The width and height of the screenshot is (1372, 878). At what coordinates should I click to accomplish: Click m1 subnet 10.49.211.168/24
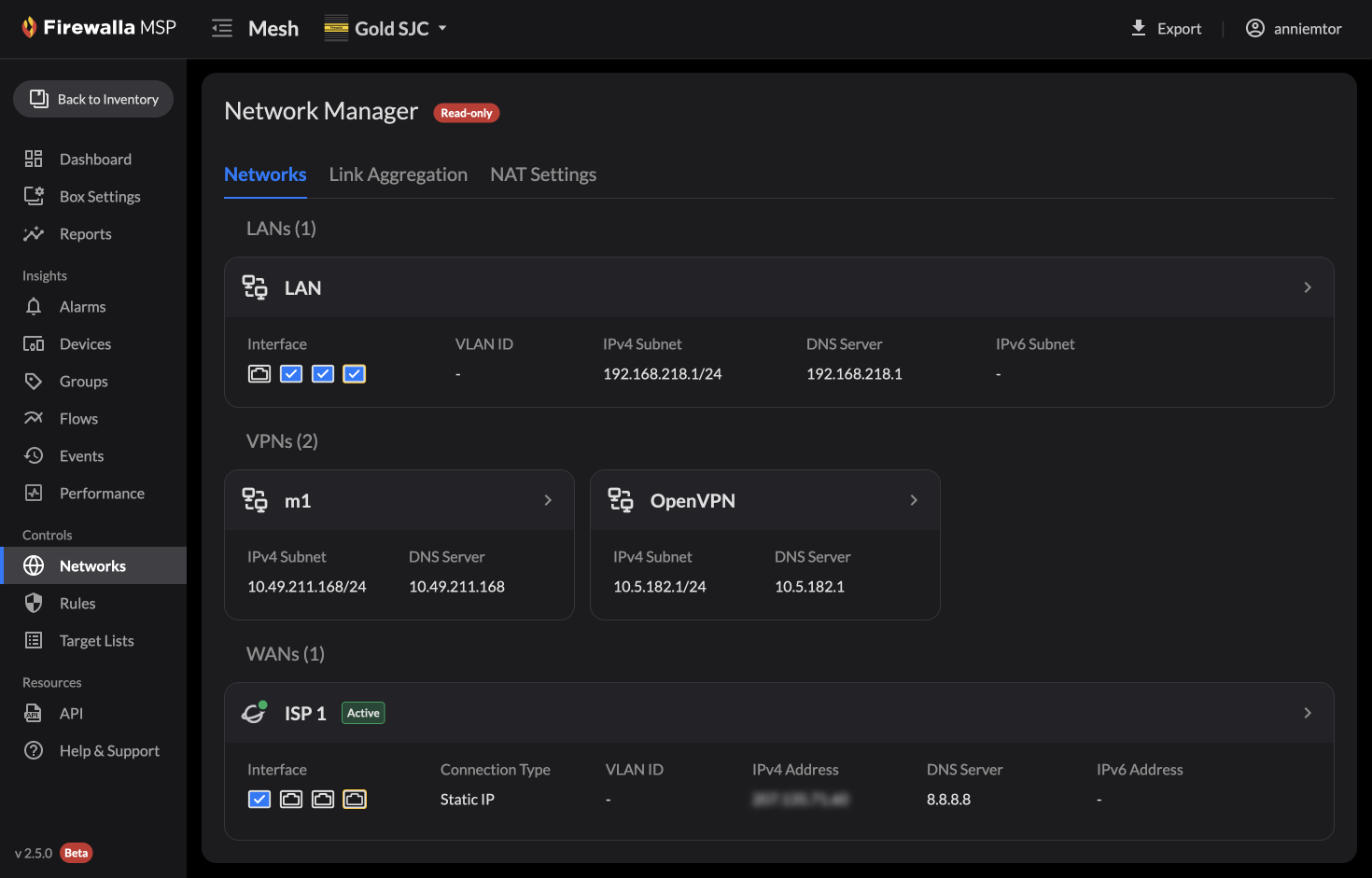(307, 587)
